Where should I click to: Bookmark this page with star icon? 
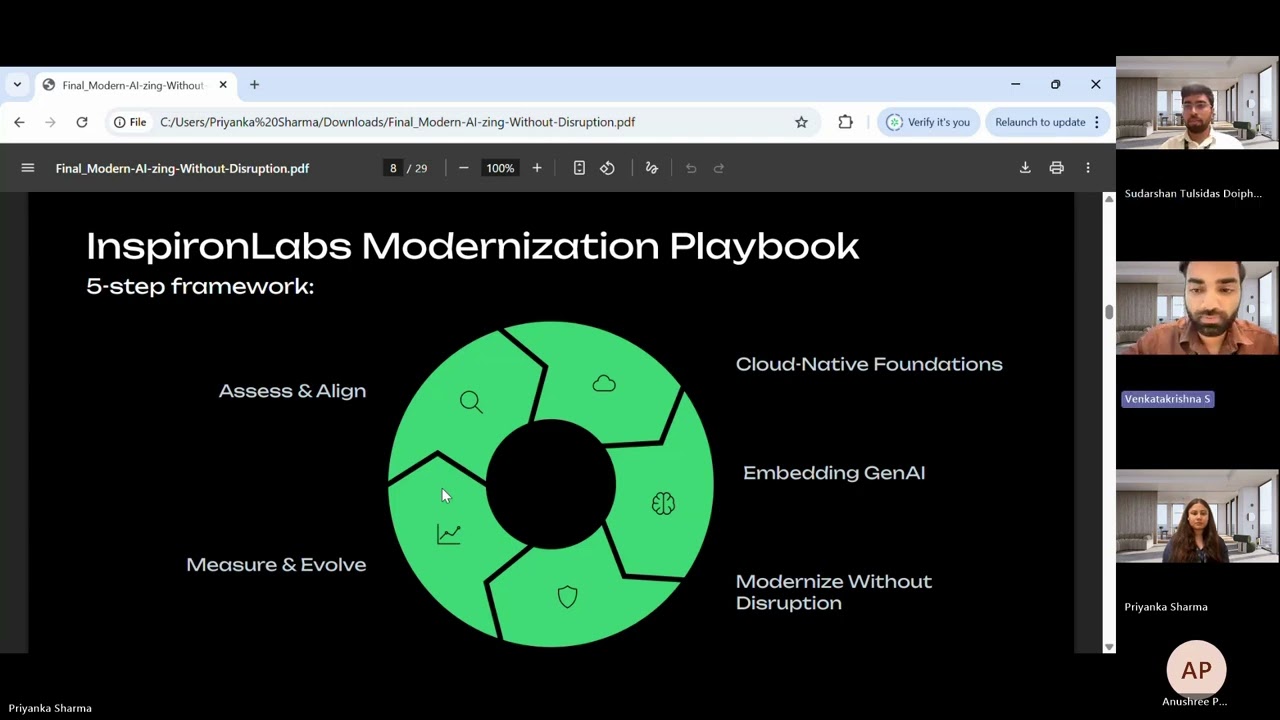point(801,122)
